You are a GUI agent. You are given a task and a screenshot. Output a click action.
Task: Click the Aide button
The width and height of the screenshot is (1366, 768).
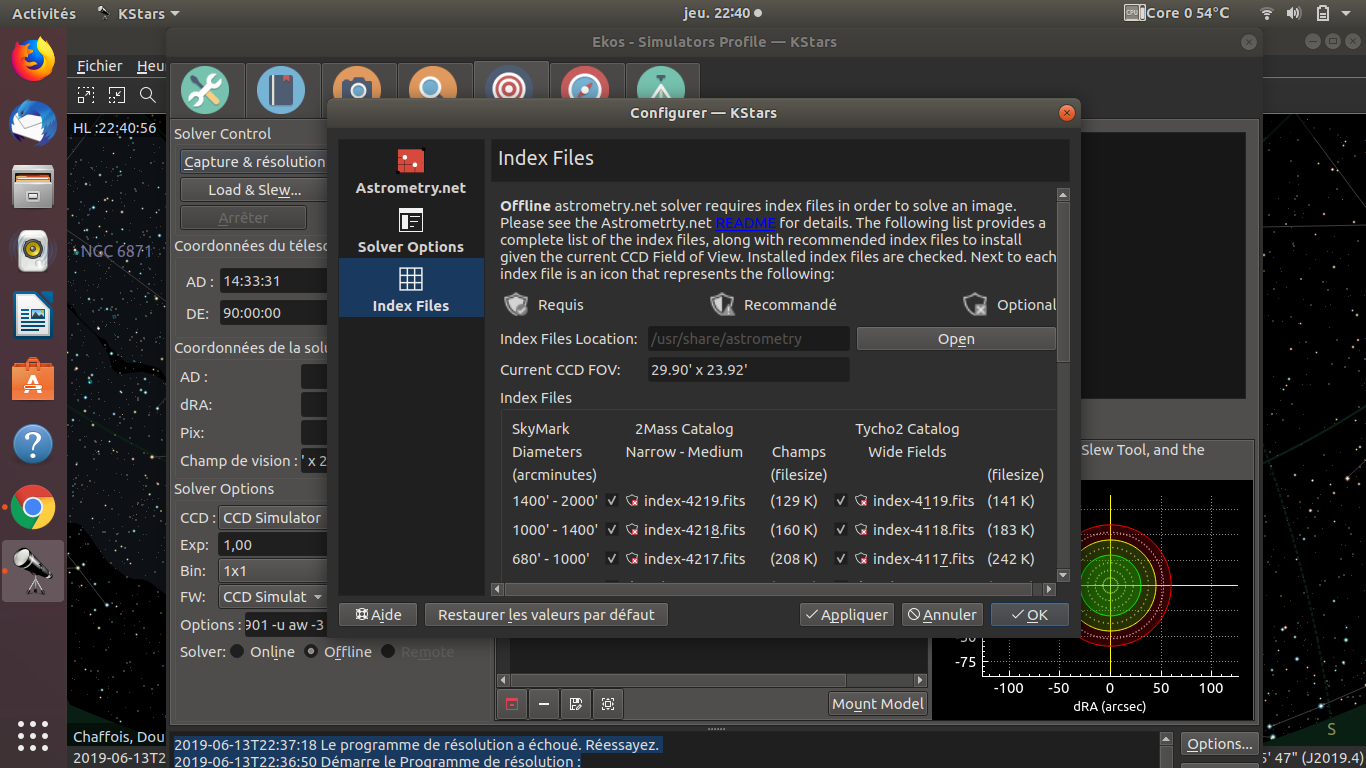[x=378, y=615]
